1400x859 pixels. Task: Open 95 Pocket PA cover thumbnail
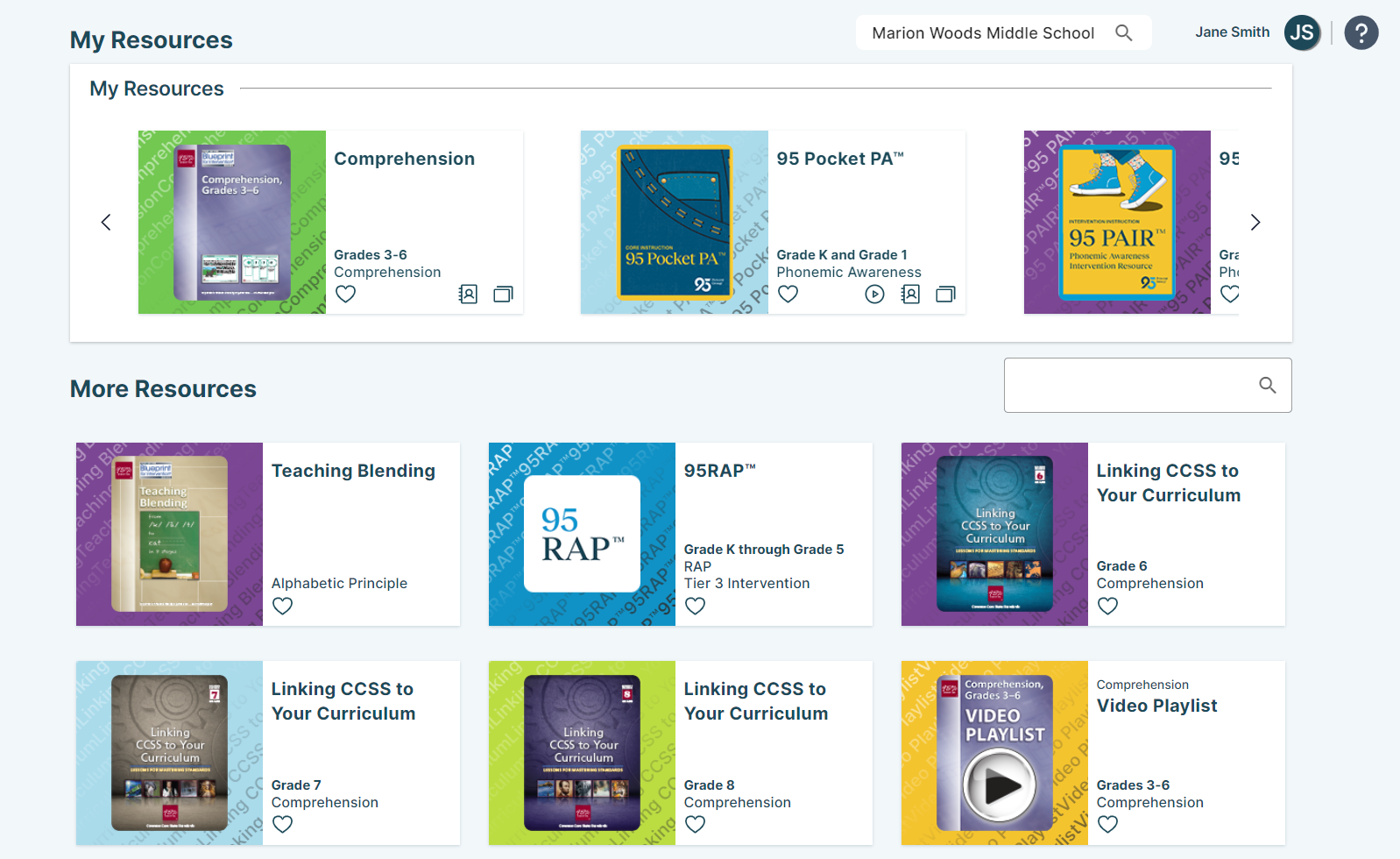pos(675,223)
